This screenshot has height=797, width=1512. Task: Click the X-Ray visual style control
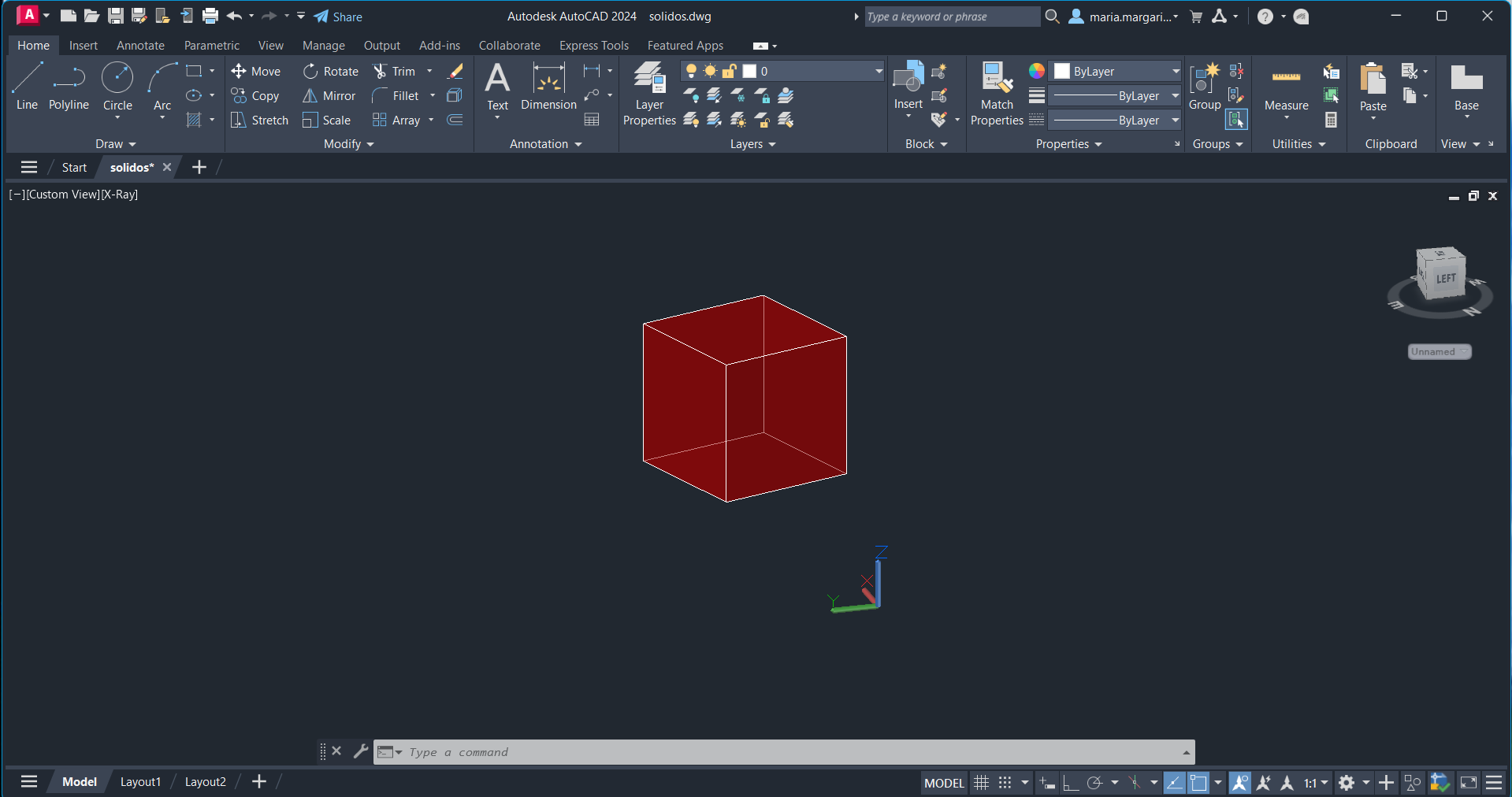click(120, 195)
